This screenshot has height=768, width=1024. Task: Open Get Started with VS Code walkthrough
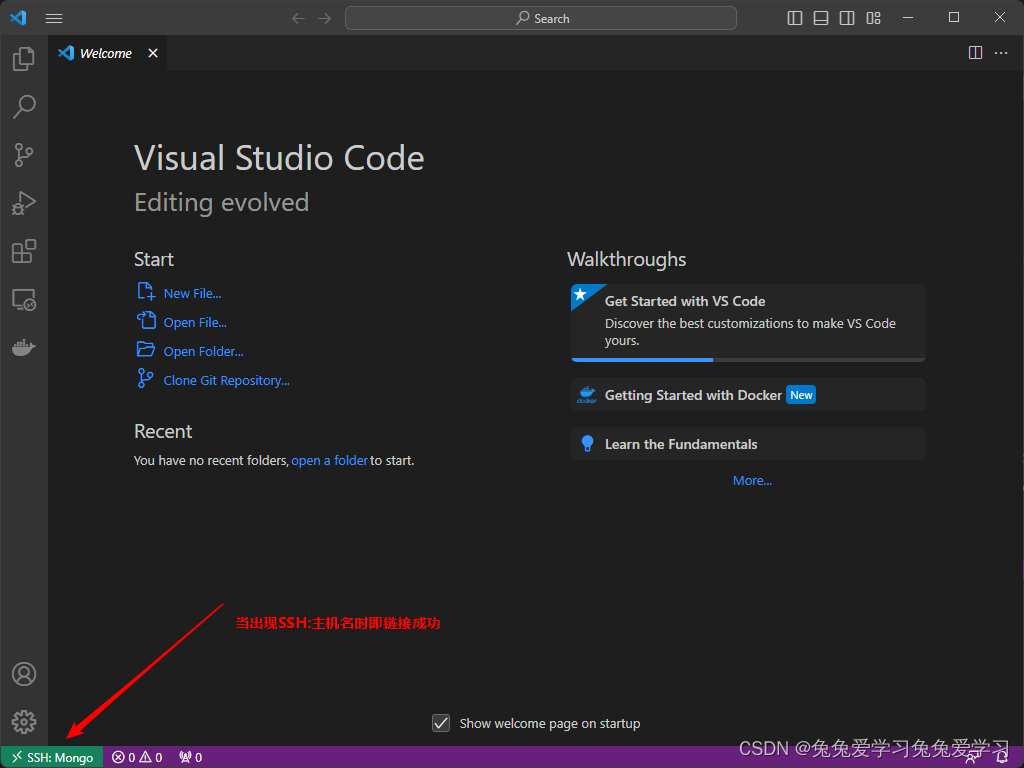click(x=748, y=323)
